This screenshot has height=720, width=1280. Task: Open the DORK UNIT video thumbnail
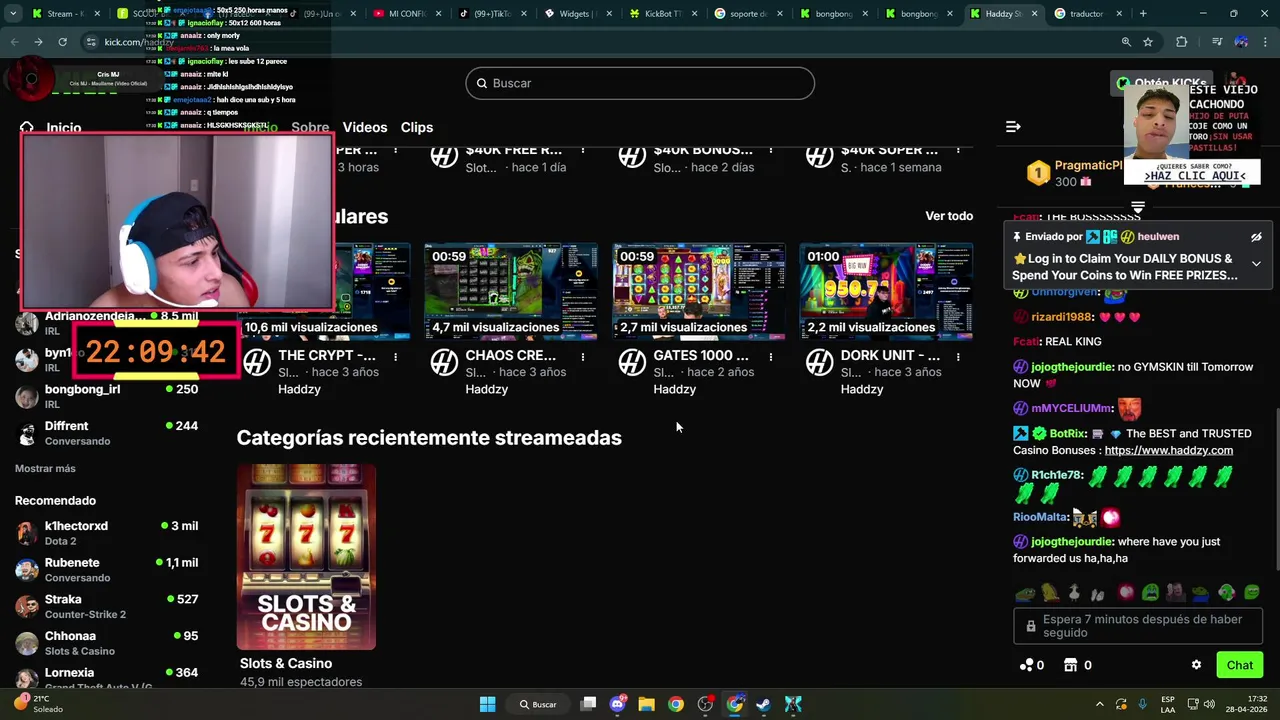click(x=886, y=291)
